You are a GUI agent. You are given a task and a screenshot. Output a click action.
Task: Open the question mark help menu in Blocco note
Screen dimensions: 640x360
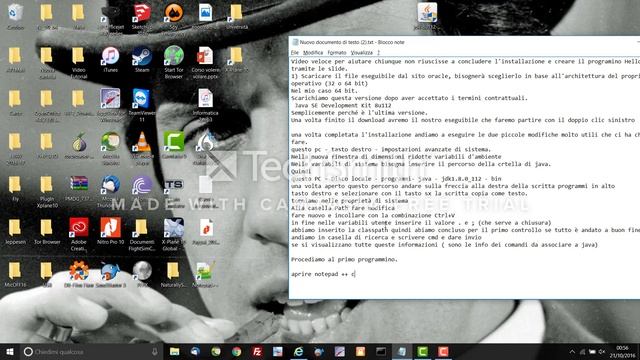coord(378,53)
